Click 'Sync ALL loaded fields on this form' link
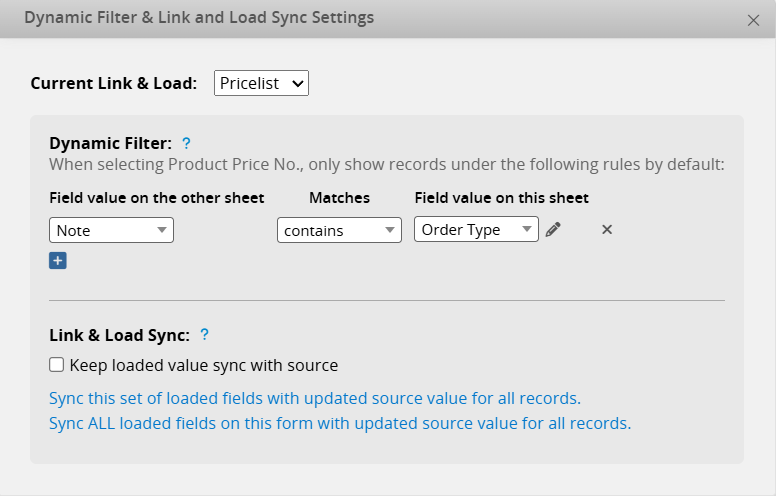Screen dimensions: 776x496 click(340, 423)
